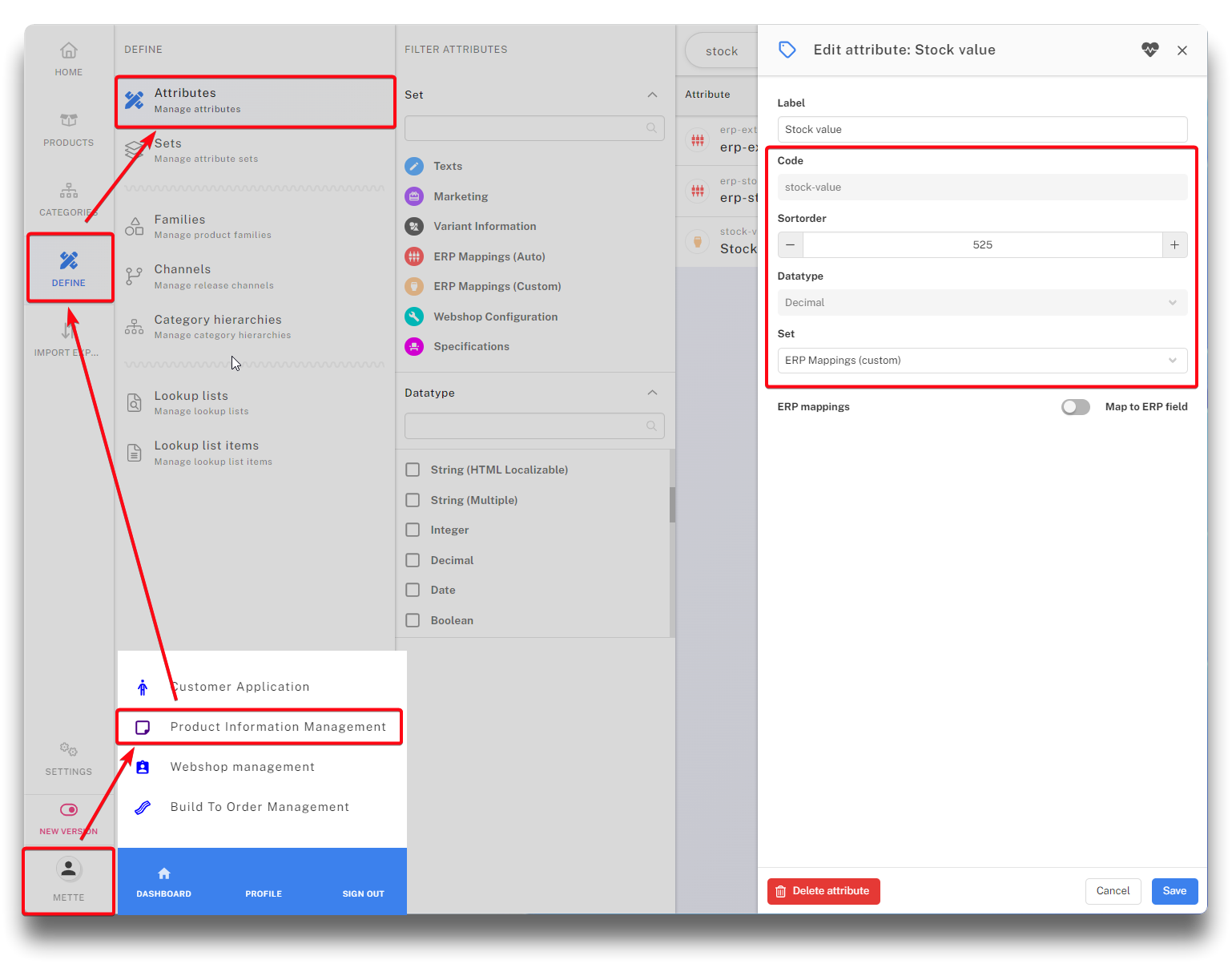Check the Decimal datatype checkbox
Viewport: 1232px width, 964px height.
413,560
